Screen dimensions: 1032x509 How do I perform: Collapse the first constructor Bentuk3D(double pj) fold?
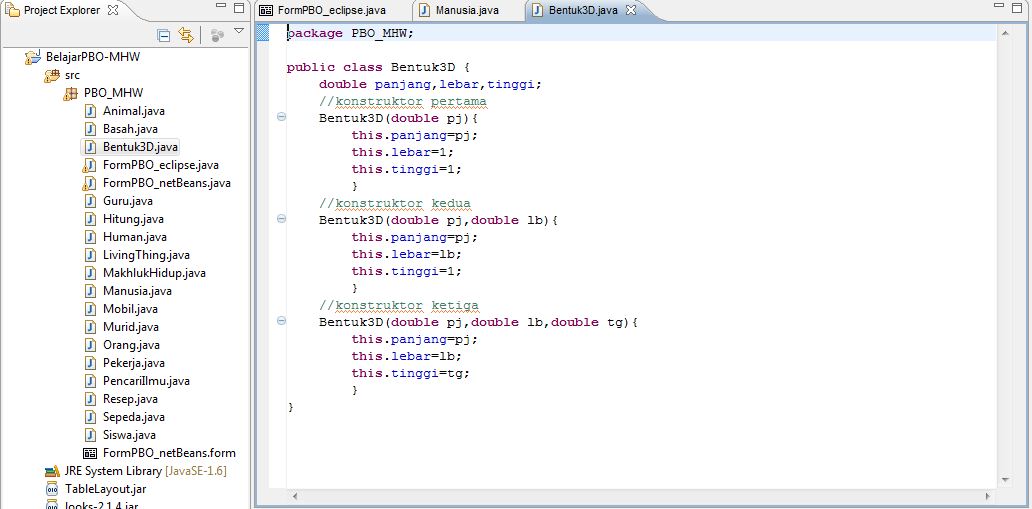[281, 117]
